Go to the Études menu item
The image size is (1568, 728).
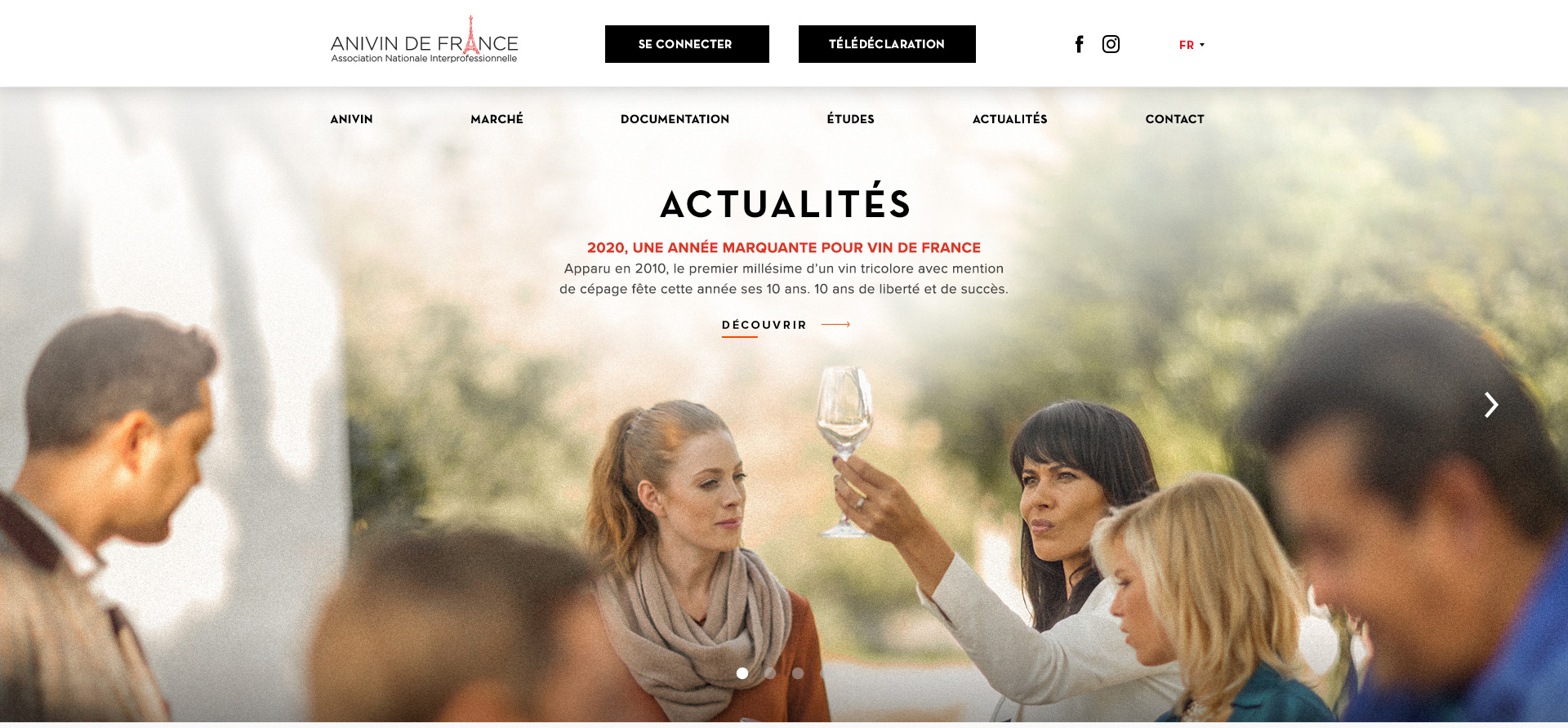[x=850, y=119]
